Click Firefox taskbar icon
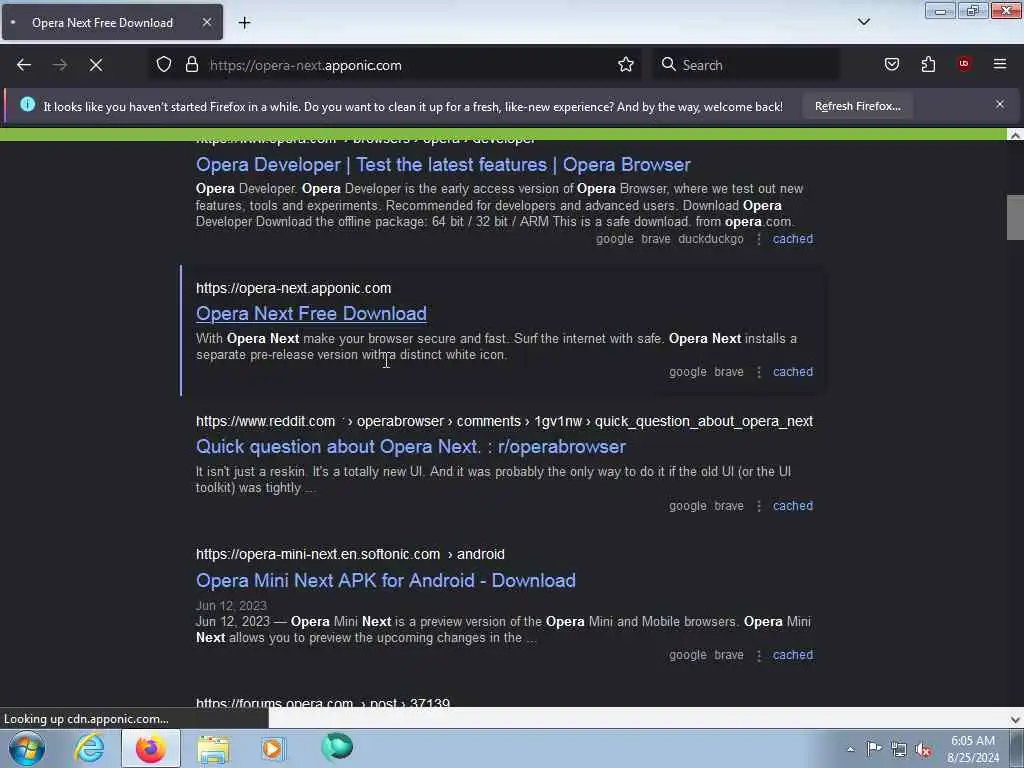Viewport: 1024px width, 768px height. pos(150,748)
